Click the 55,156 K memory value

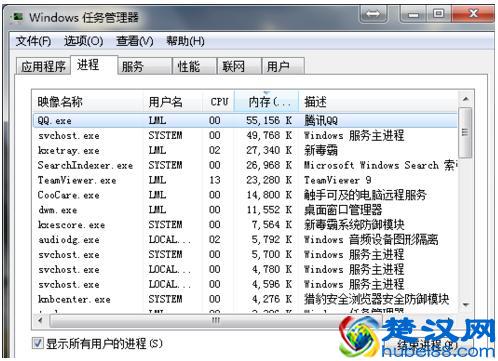[x=269, y=120]
